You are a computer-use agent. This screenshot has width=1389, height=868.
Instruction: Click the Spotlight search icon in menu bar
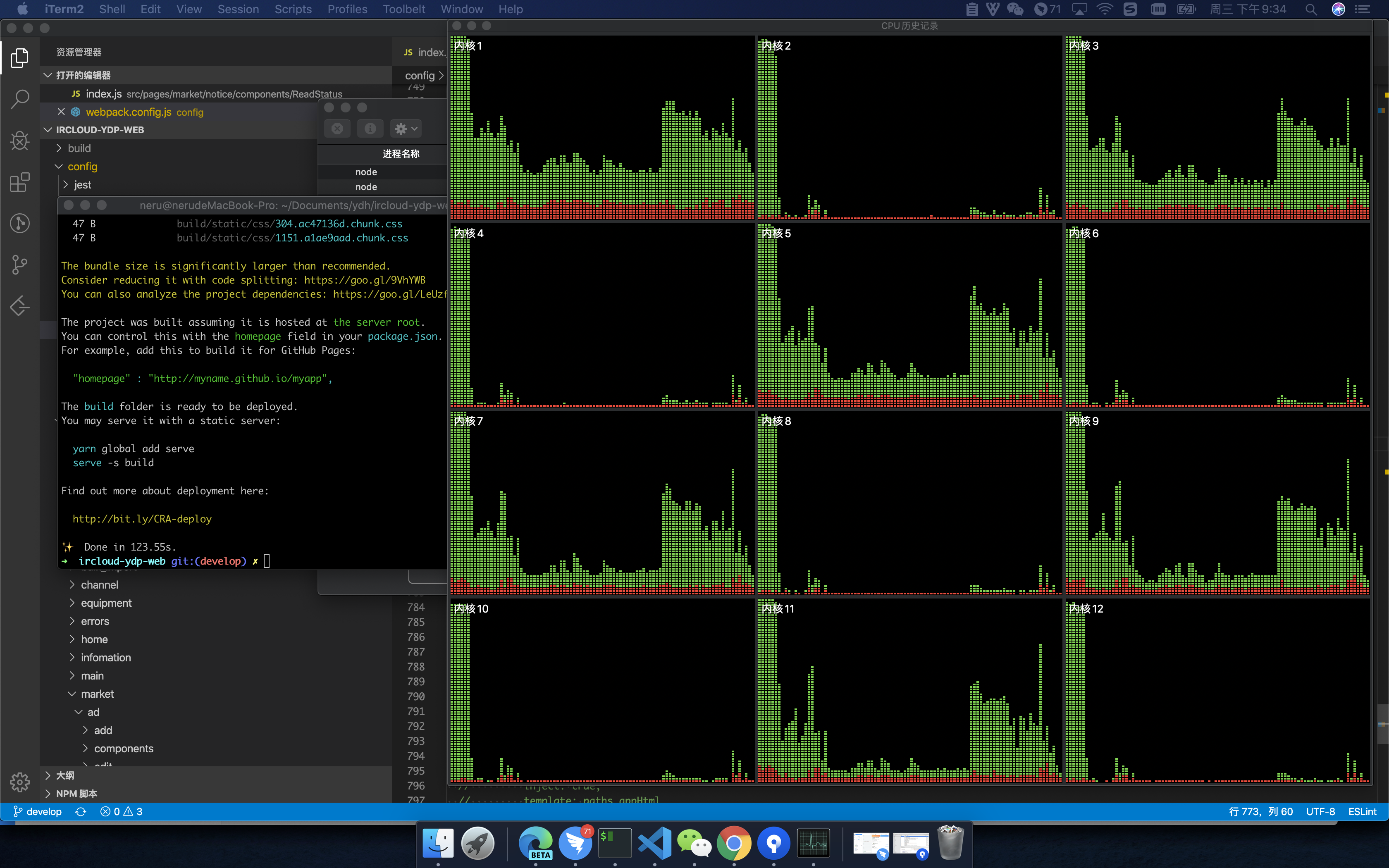point(1311,9)
